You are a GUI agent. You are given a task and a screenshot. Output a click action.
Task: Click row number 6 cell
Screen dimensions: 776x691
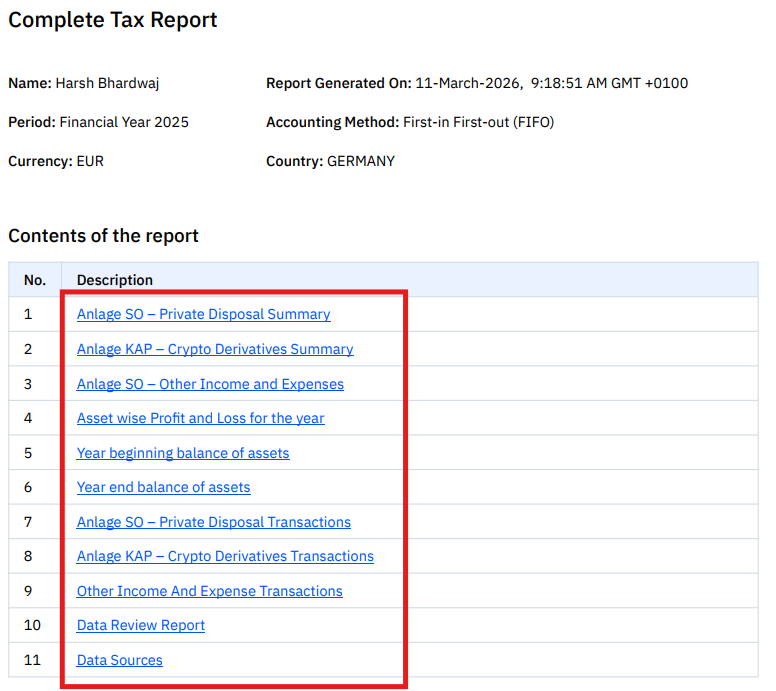pyautogui.click(x=35, y=487)
